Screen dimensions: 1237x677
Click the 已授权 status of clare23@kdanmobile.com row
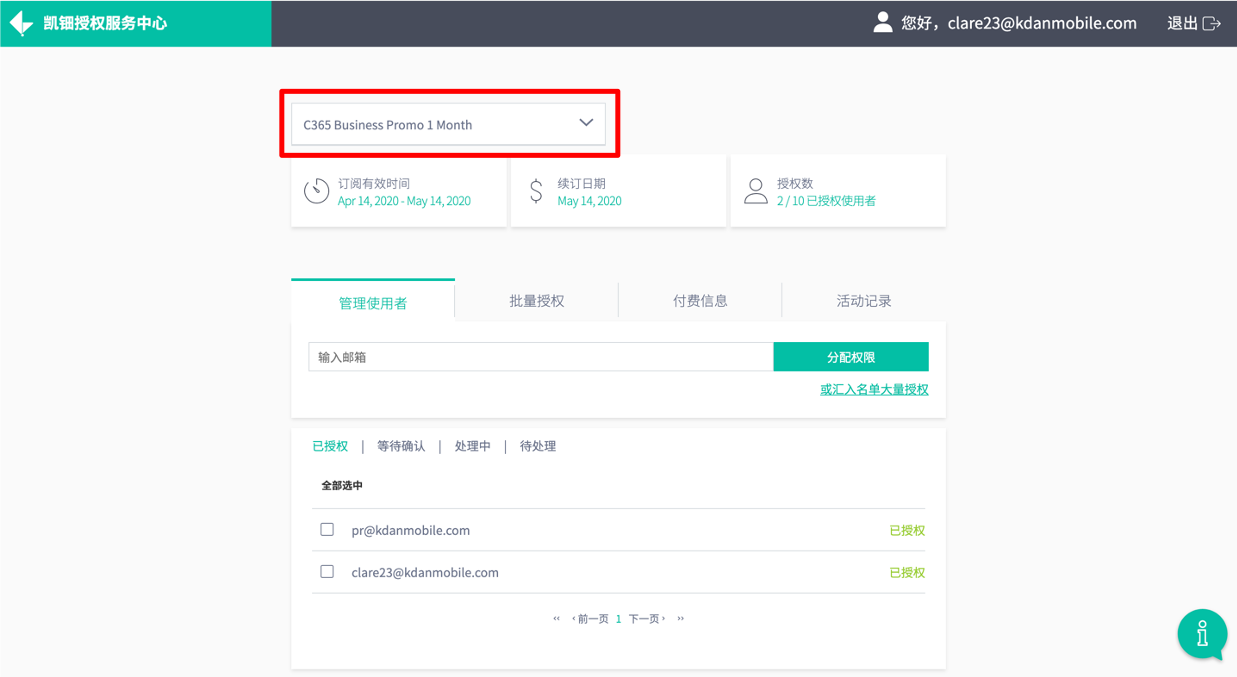(907, 573)
